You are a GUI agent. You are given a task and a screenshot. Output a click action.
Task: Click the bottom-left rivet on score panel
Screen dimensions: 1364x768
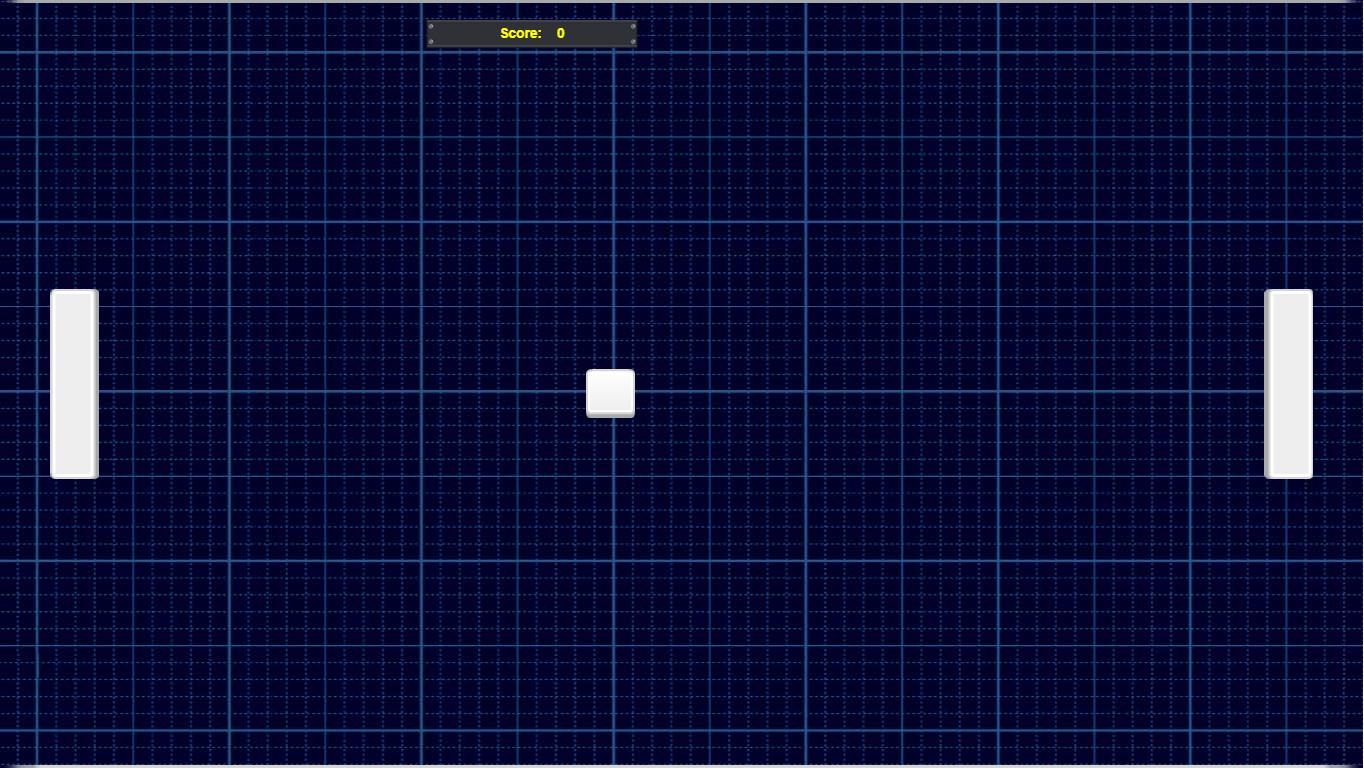tap(432, 42)
